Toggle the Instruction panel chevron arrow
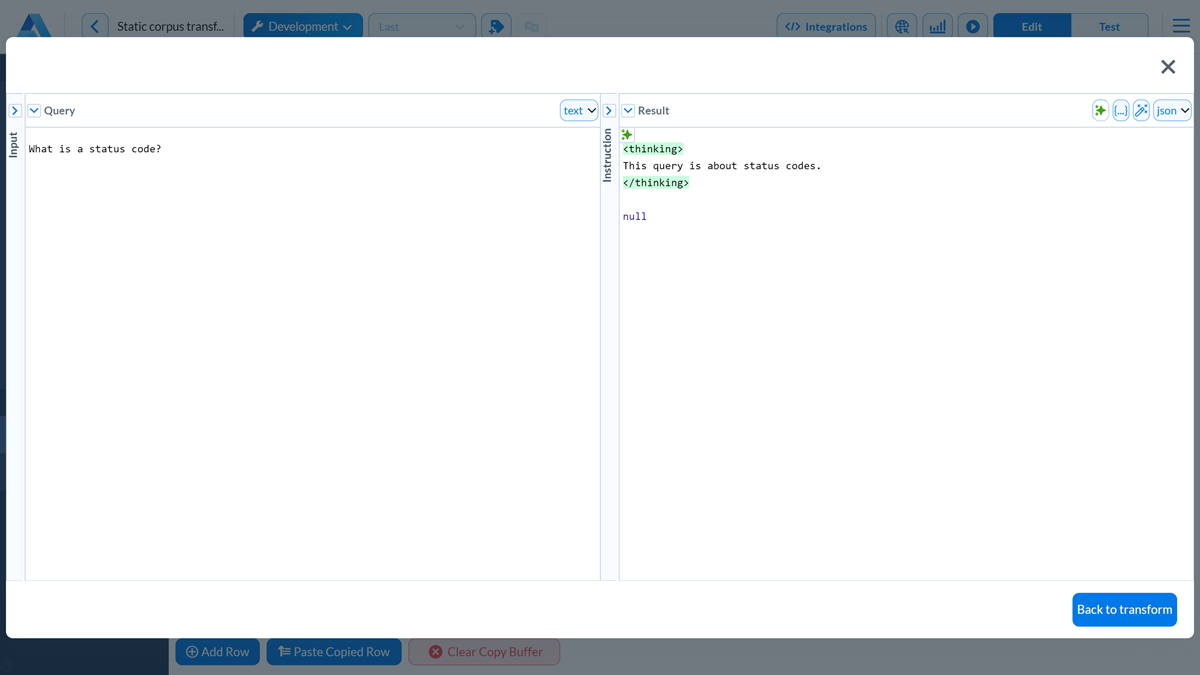This screenshot has height=675, width=1200. coord(609,110)
